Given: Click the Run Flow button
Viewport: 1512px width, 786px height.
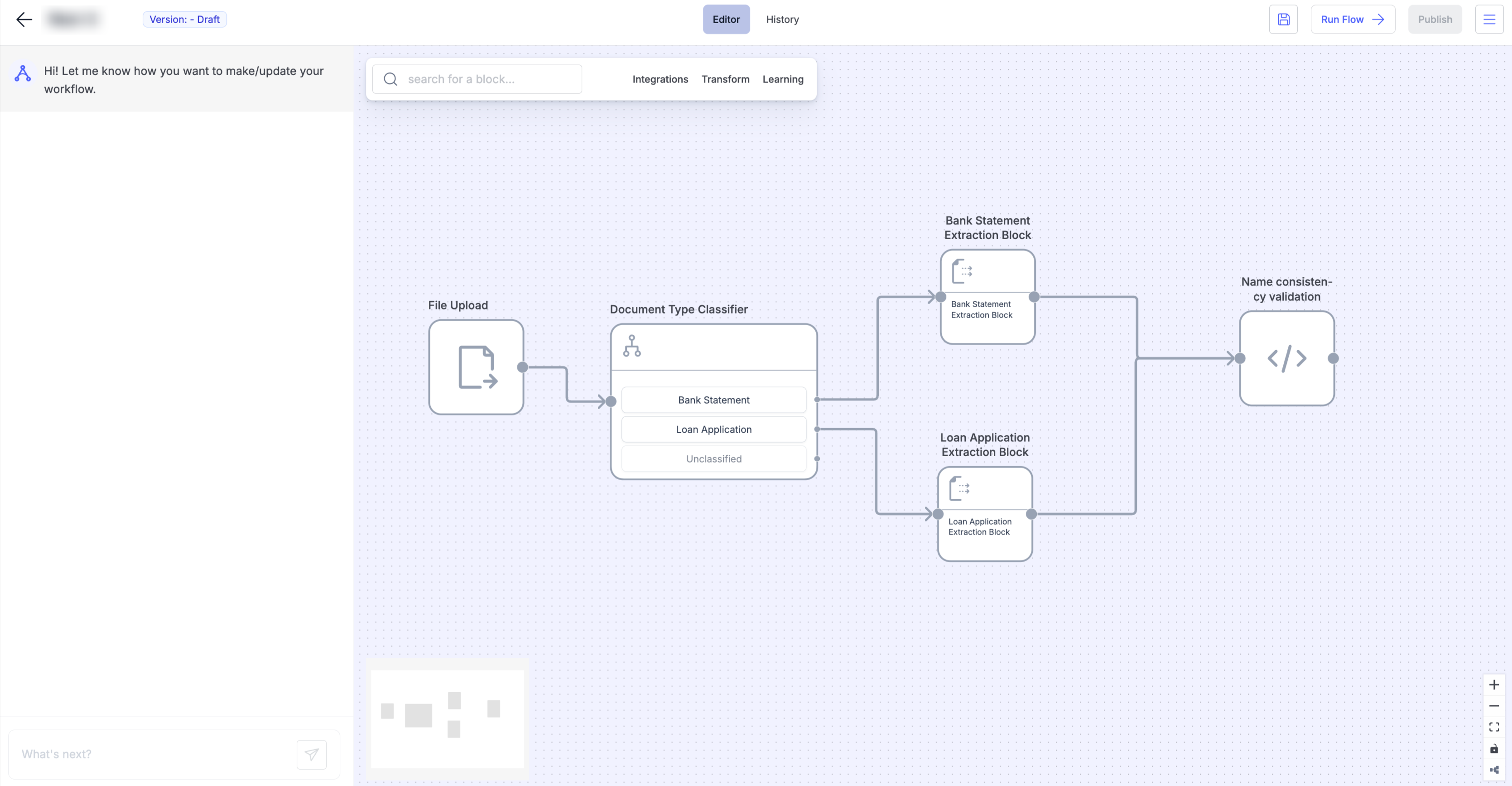Looking at the screenshot, I should 1353,19.
